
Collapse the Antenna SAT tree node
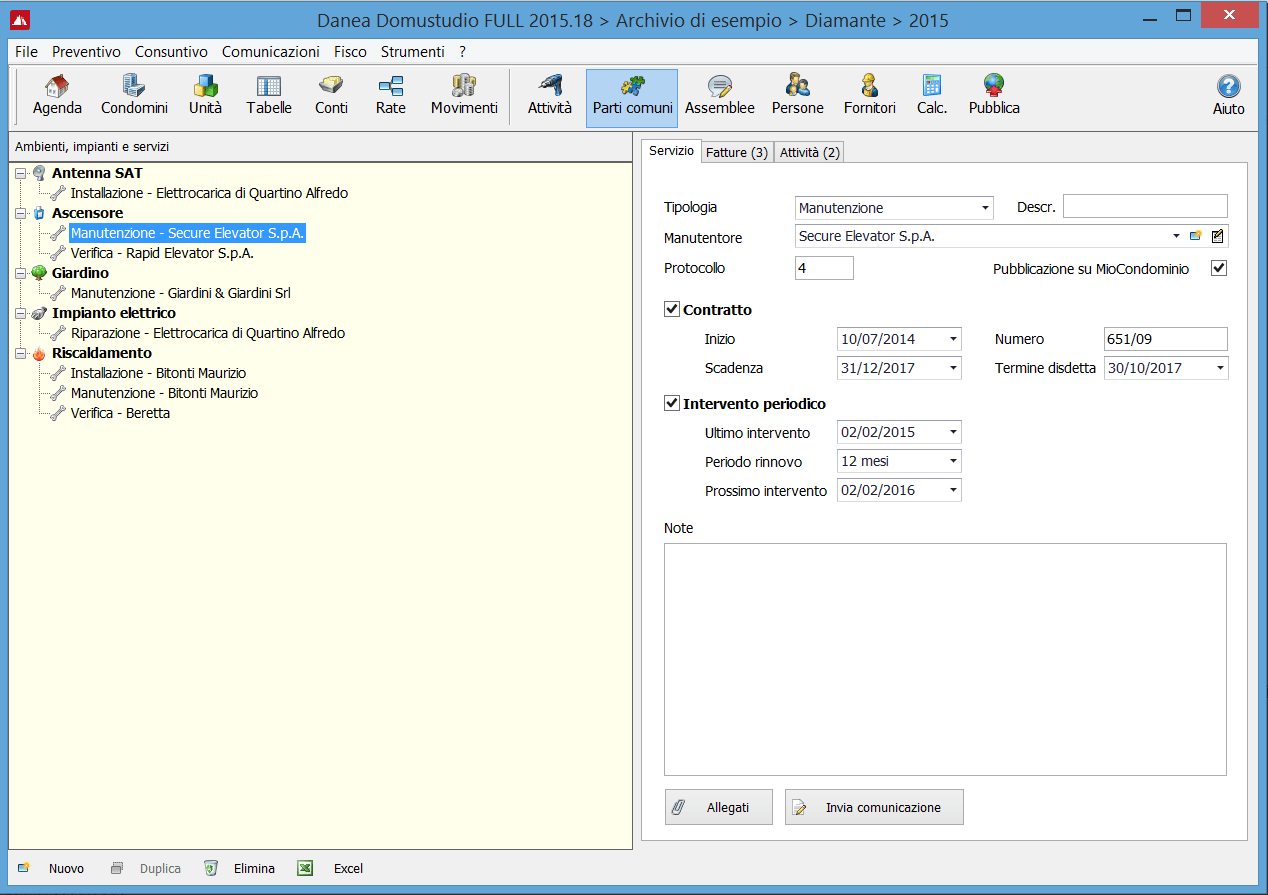coord(20,173)
